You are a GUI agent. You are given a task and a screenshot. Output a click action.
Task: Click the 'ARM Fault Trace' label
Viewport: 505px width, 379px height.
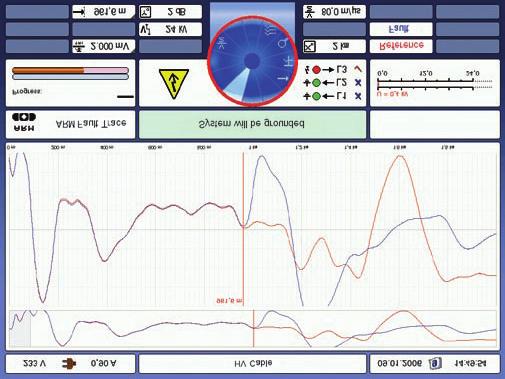click(x=91, y=124)
